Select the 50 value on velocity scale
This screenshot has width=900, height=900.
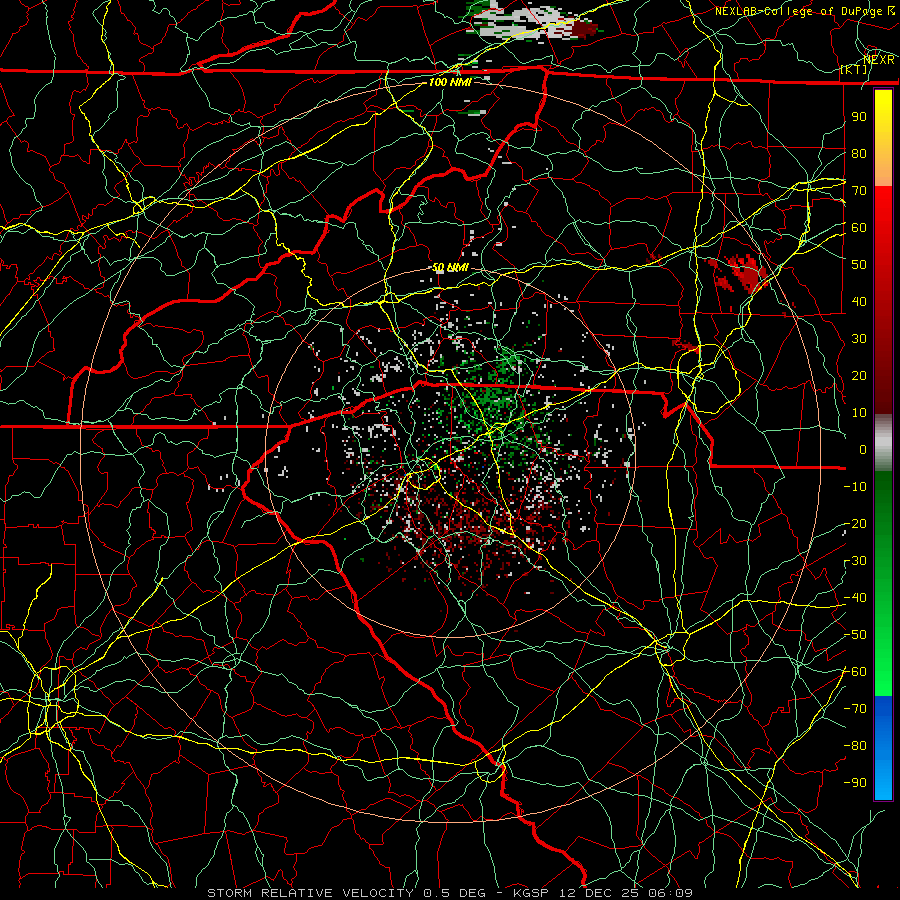pyautogui.click(x=859, y=265)
